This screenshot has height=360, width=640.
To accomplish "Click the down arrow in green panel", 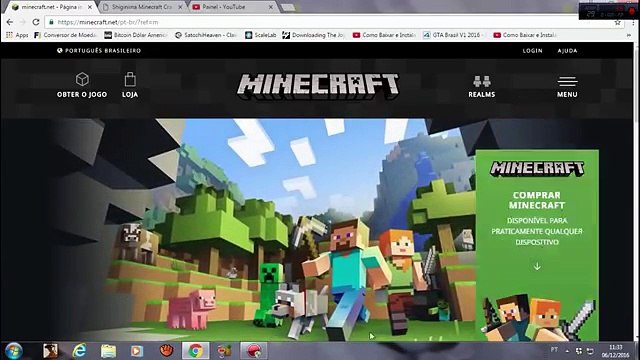I will (x=537, y=267).
